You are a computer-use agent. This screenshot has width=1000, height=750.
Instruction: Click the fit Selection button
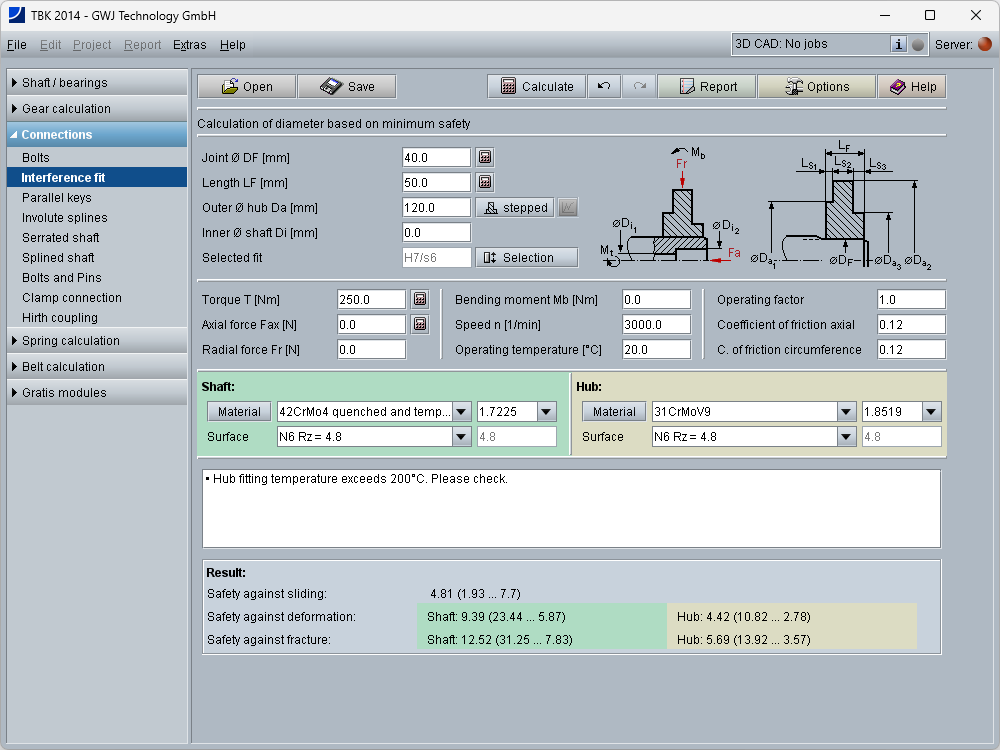pyautogui.click(x=527, y=258)
